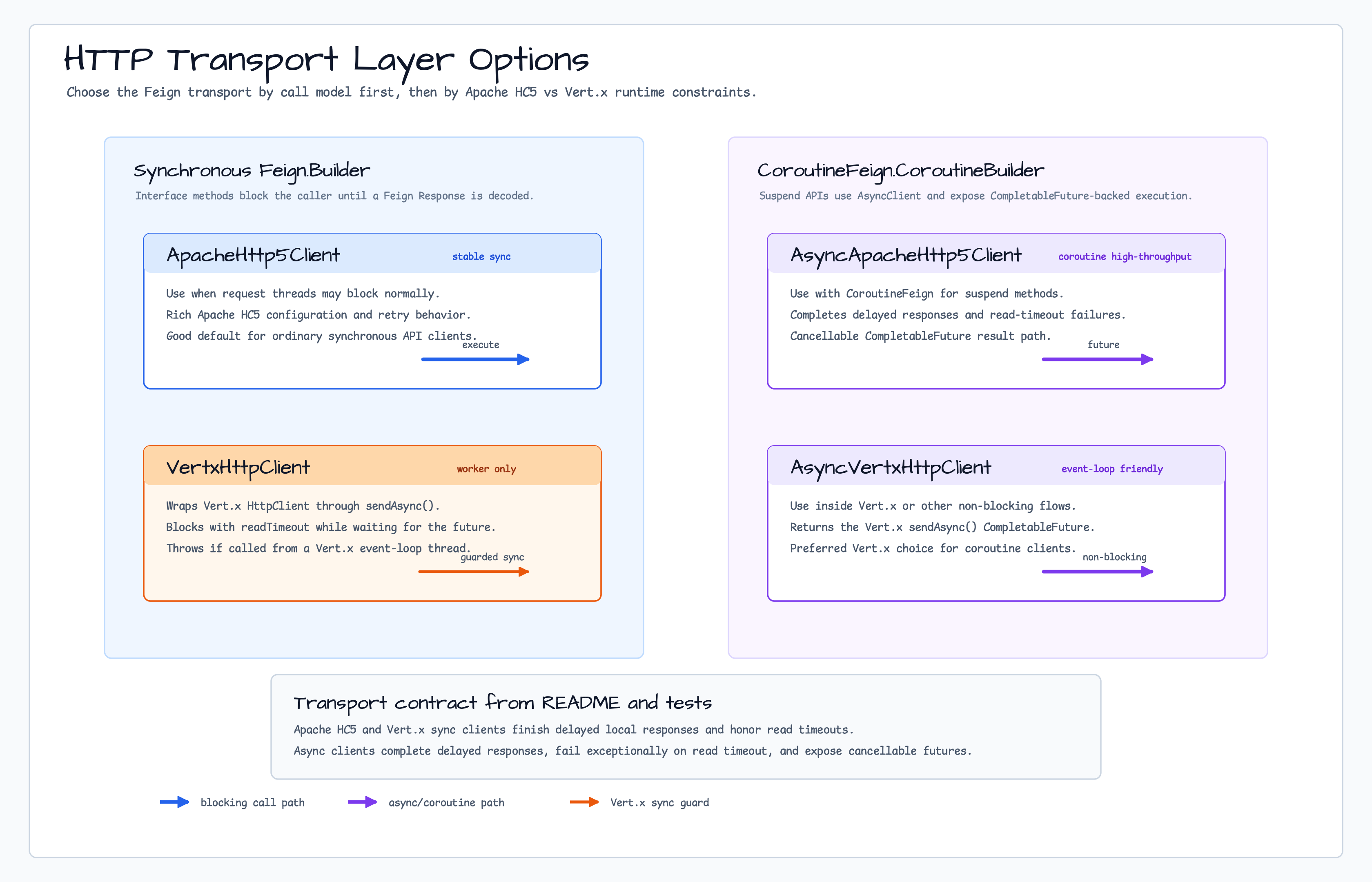The height and width of the screenshot is (882, 1372).
Task: Click 'Blocks with readTimeout while waiting for the future.'
Action: pos(331,528)
